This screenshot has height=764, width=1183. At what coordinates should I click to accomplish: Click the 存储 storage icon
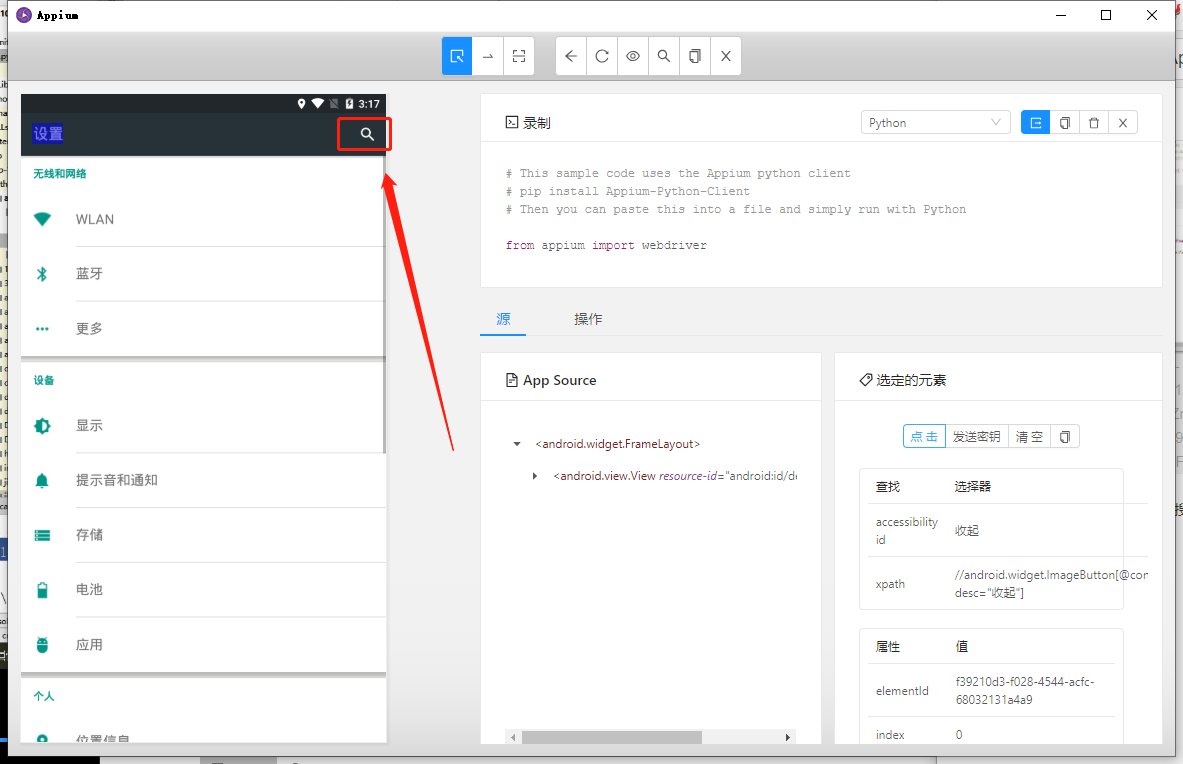pyautogui.click(x=42, y=535)
